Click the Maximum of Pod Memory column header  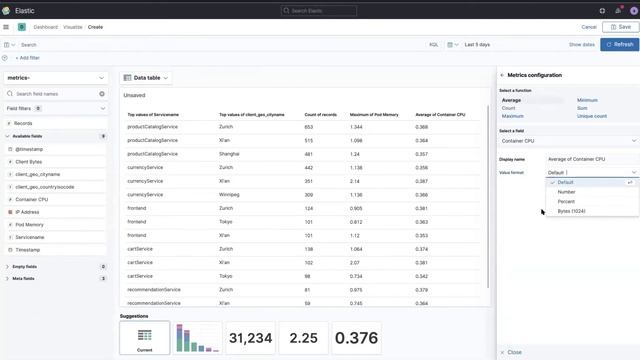coord(374,115)
